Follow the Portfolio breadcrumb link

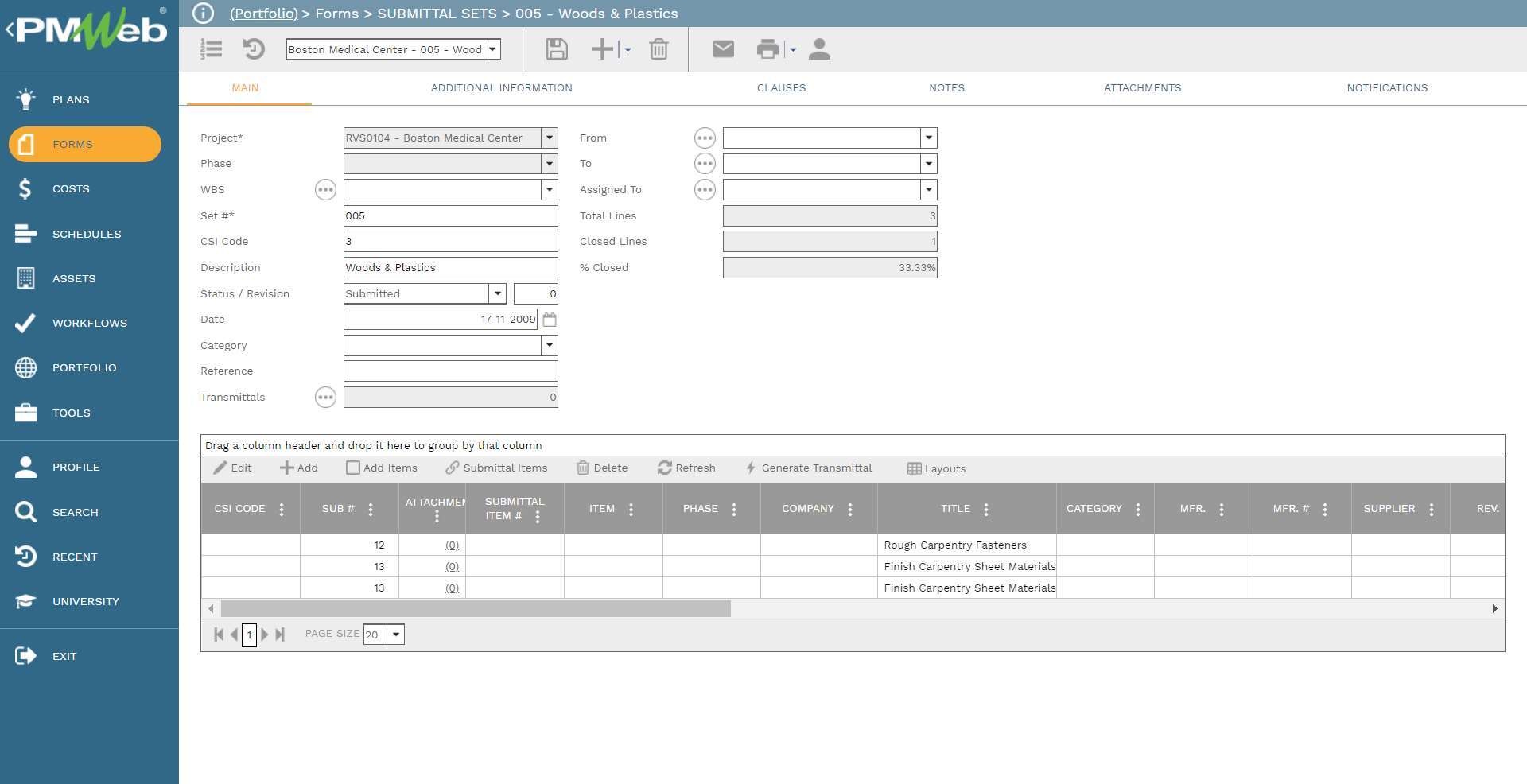pos(263,14)
